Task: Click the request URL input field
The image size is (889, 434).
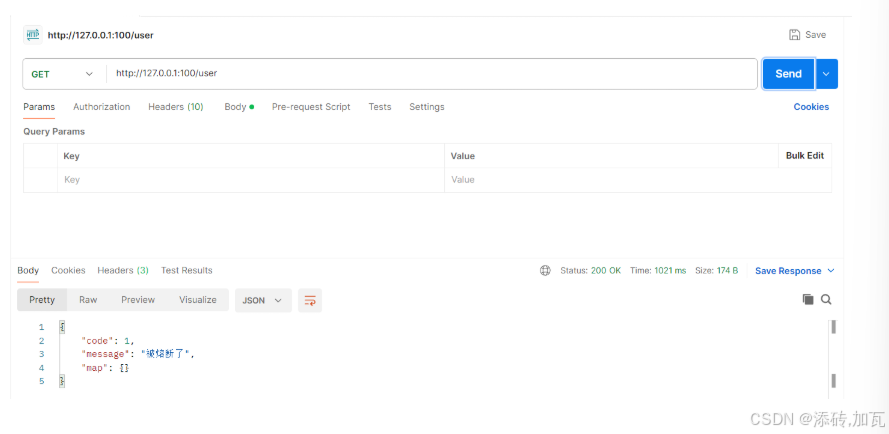Action: [x=431, y=74]
